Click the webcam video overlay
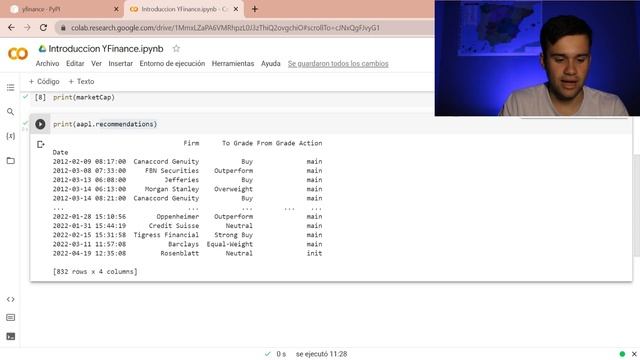Image resolution: width=640 pixels, height=360 pixels. [x=537, y=58]
